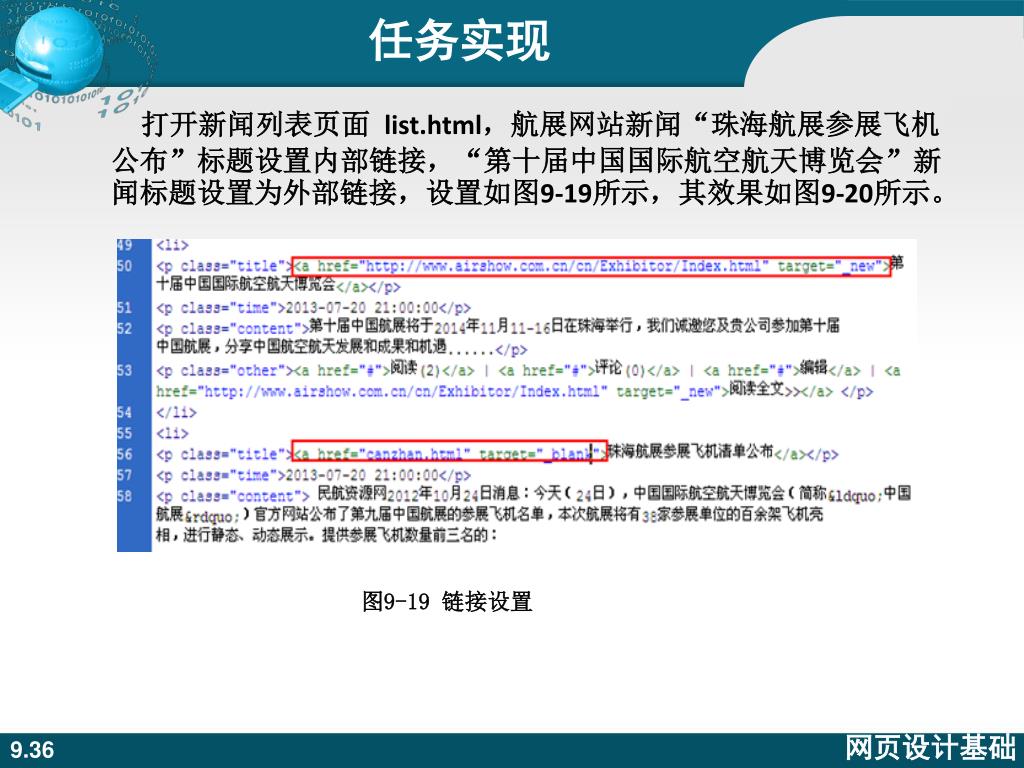Screen dimensions: 1024x768
Task: Click the class="content" tag on line 52
Action: (x=232, y=328)
